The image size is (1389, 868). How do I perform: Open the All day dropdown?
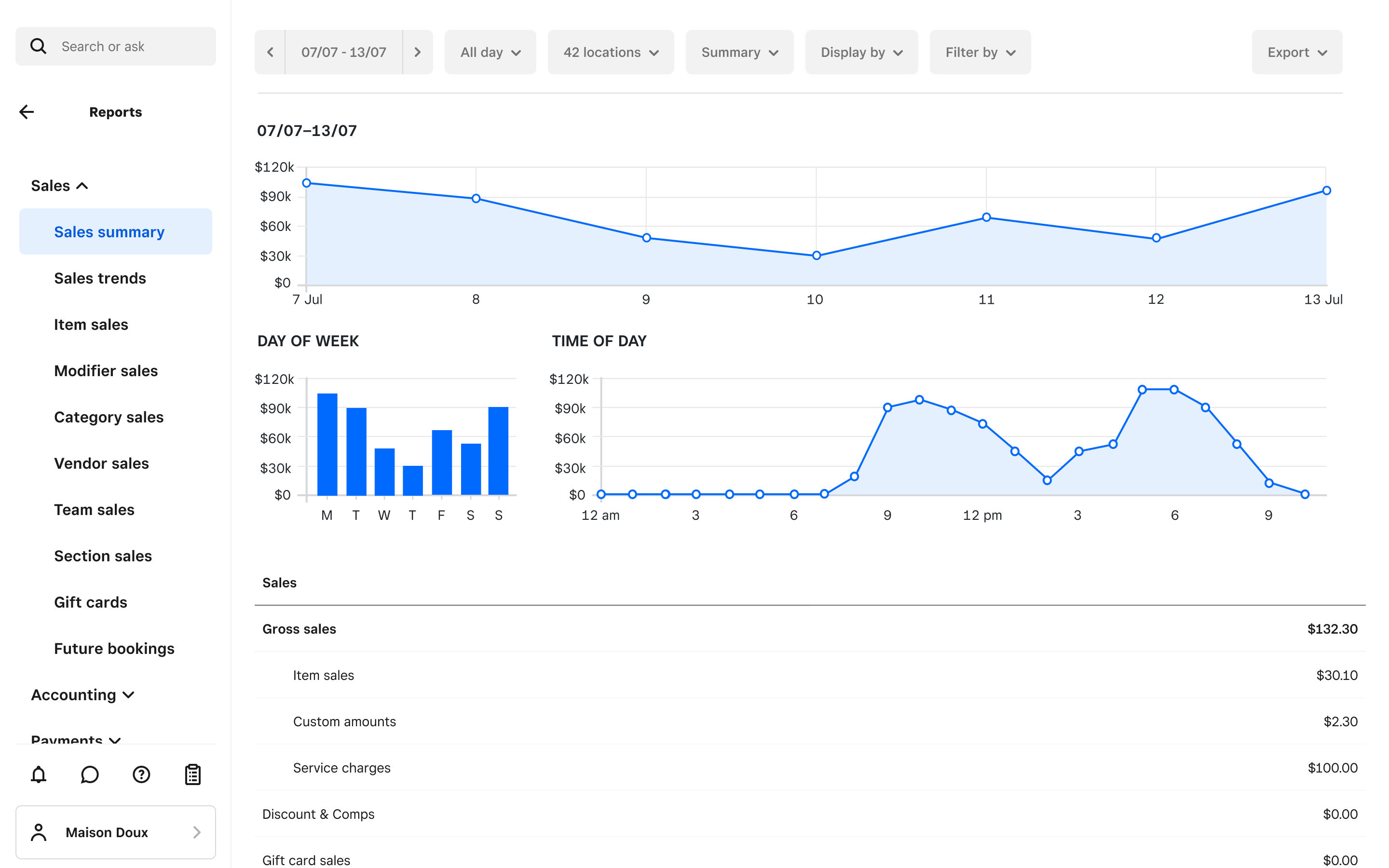coord(490,52)
